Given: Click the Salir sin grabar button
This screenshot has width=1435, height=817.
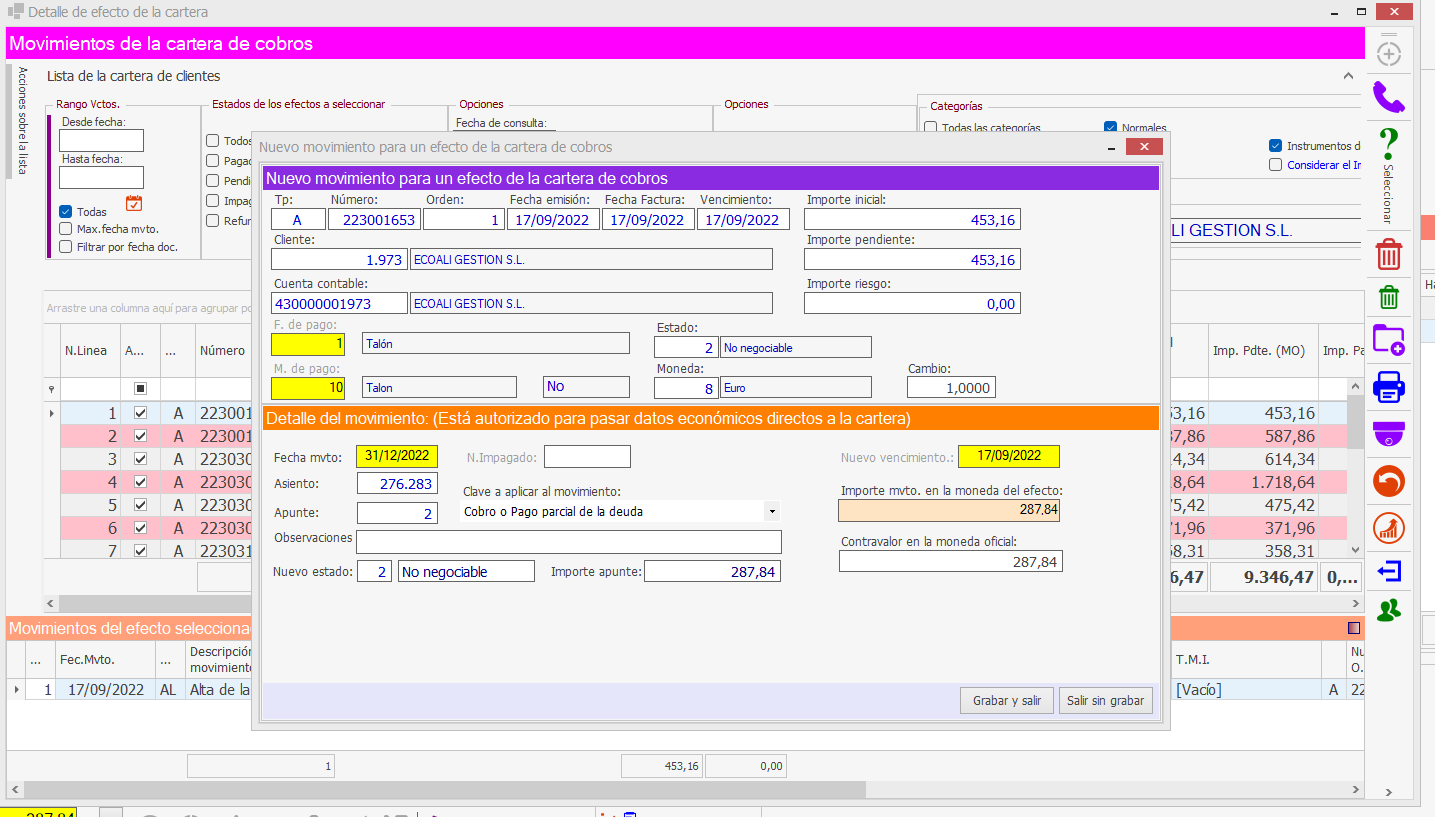Looking at the screenshot, I should click(1105, 701).
